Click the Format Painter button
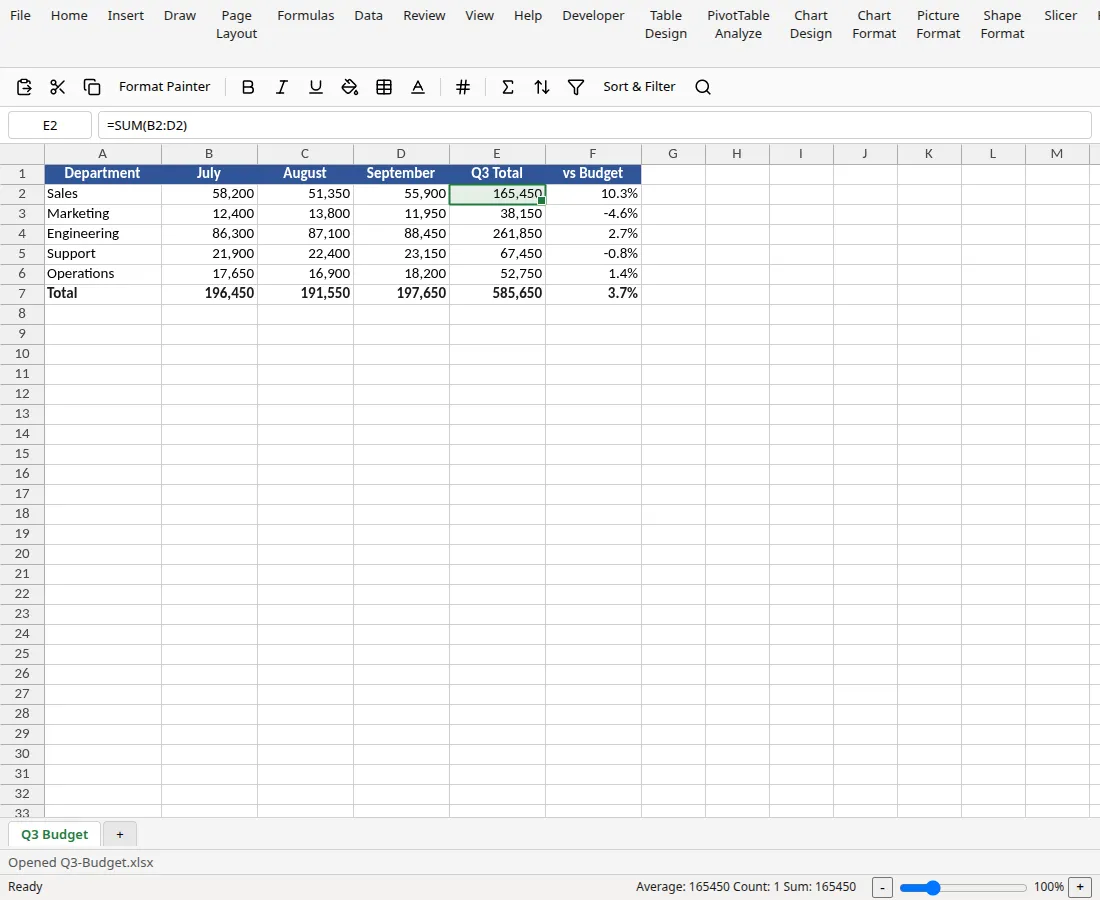This screenshot has height=900, width=1100. [164, 87]
